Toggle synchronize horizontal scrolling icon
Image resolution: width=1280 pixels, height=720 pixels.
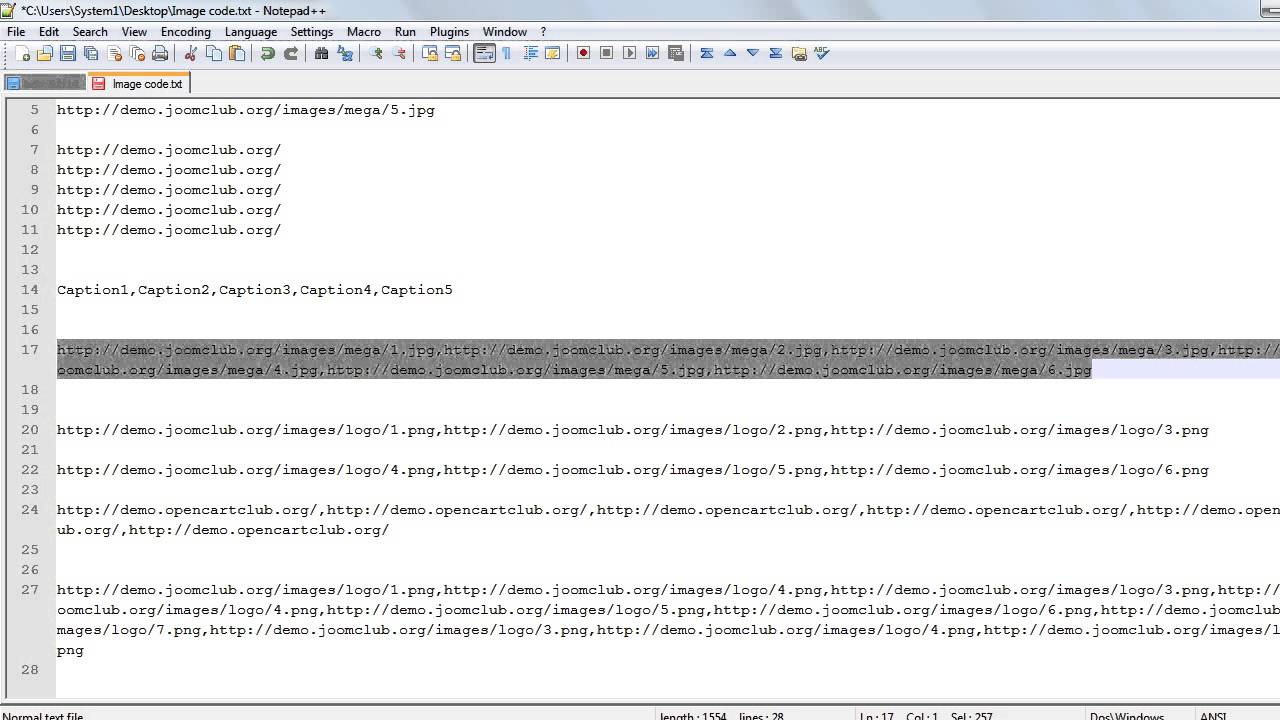(453, 54)
